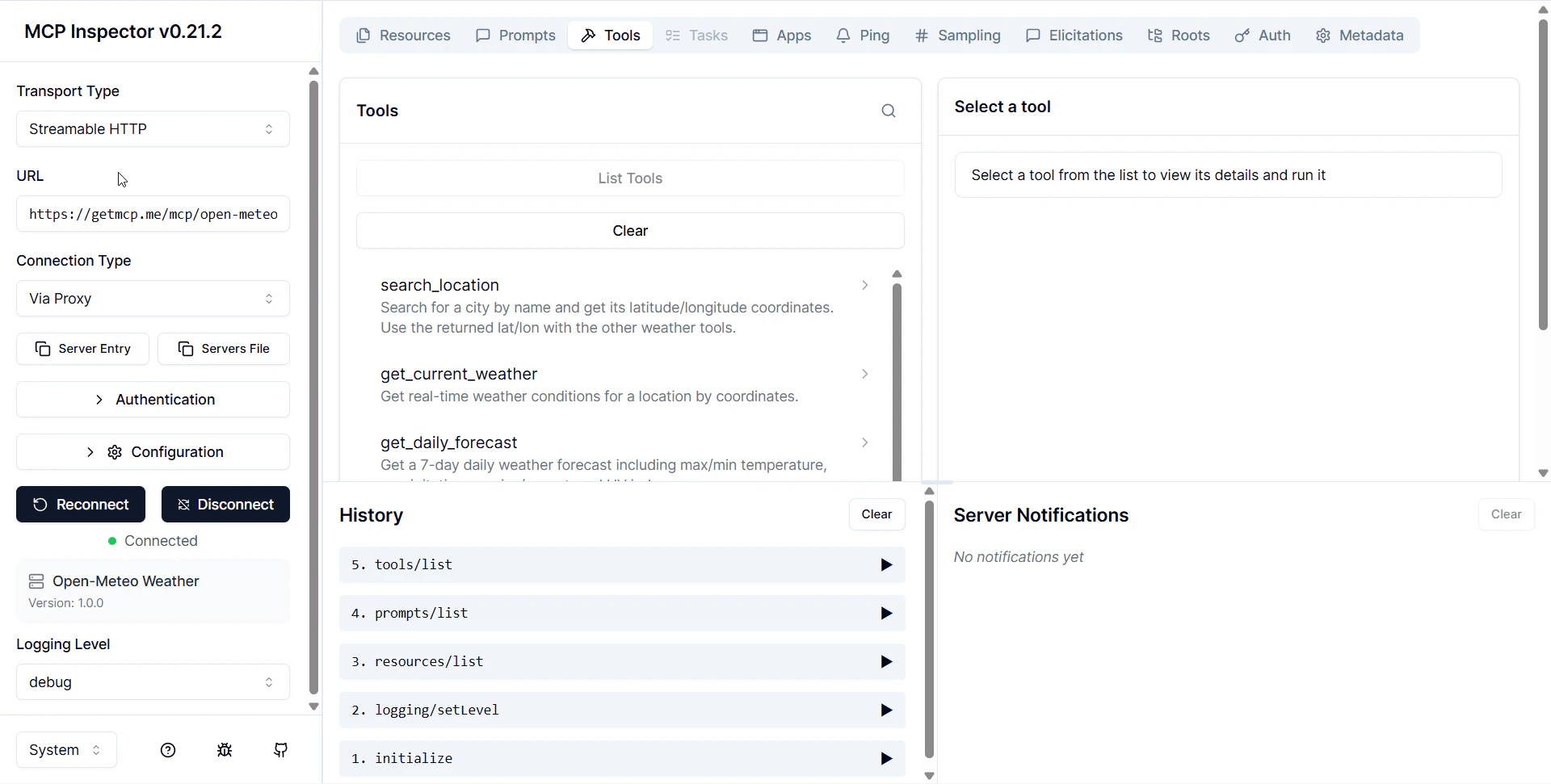Expand history entry 1. initialize
Screen dimensions: 1551x784
[x=622, y=759]
